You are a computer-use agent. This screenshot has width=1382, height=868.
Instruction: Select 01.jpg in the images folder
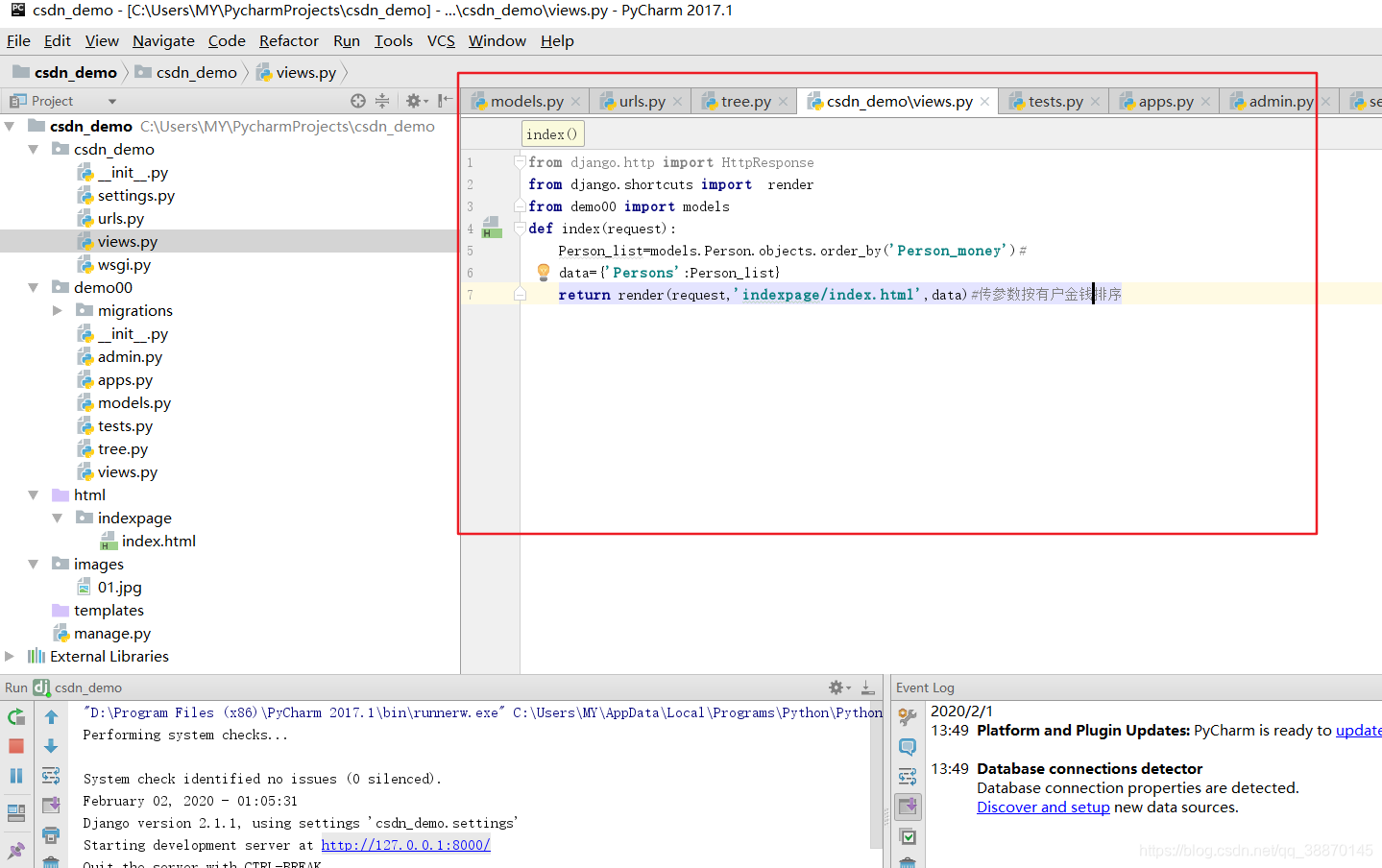click(x=119, y=587)
